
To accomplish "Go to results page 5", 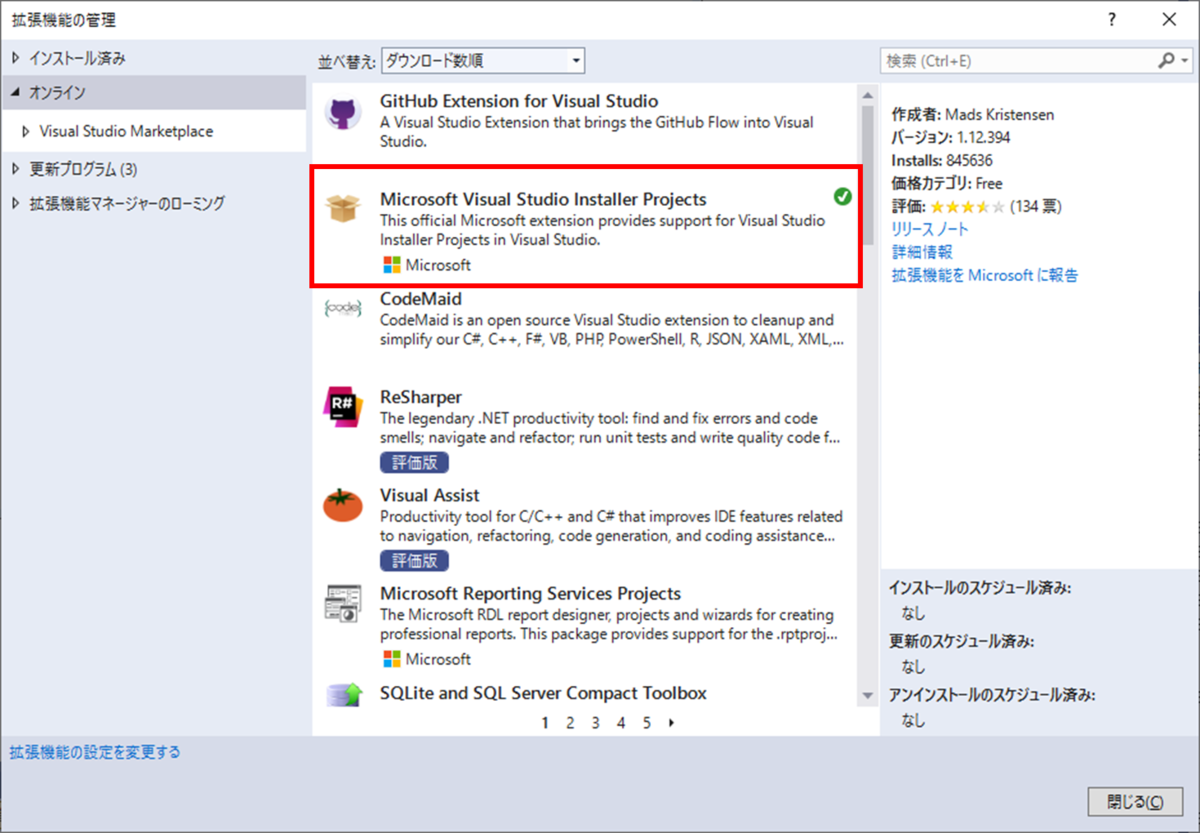I will coord(646,722).
